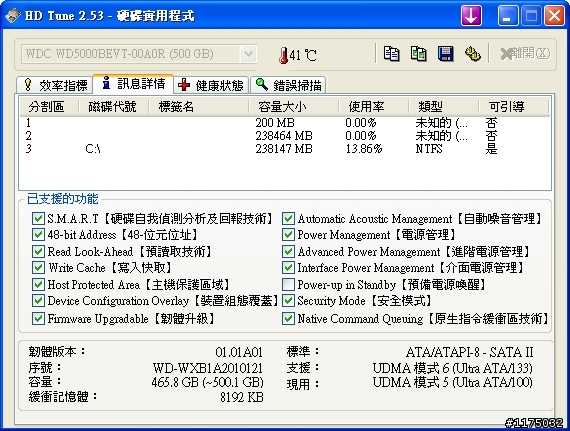Click the capacity value 465.8 GB
Viewport: 570px width, 431px height.
[x=207, y=382]
